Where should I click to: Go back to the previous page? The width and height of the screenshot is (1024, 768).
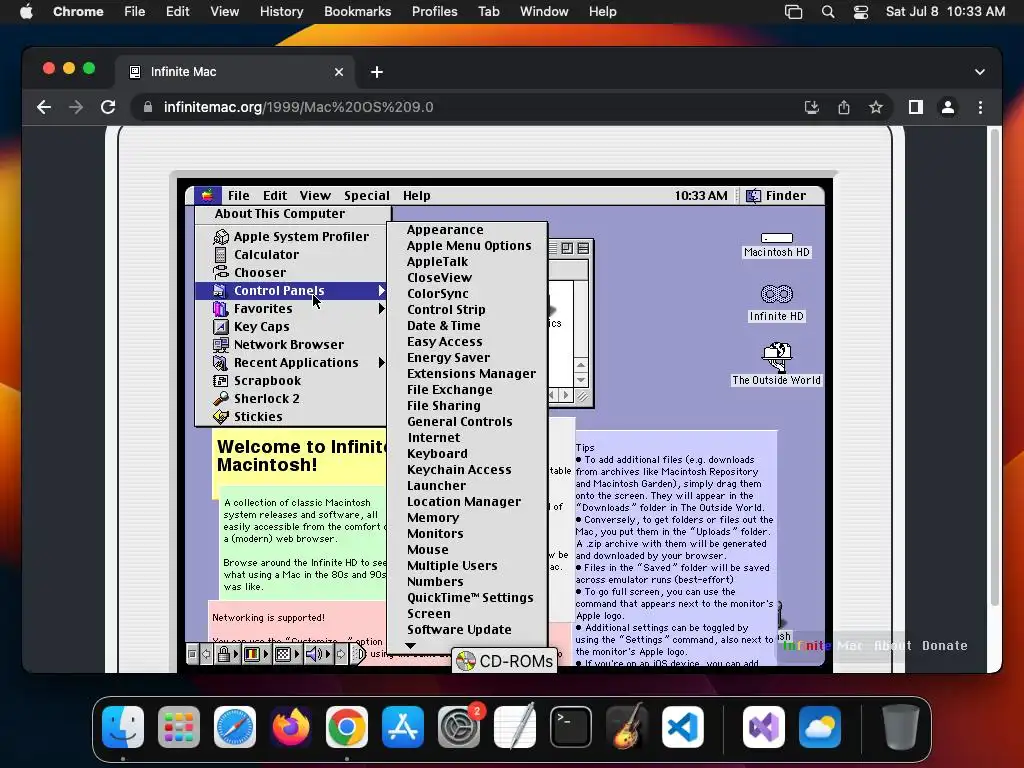(x=44, y=107)
